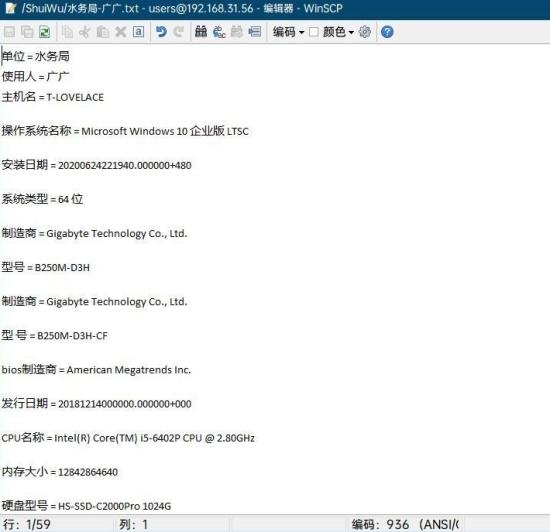Open the 颜色 color dropdown
This screenshot has height=532, width=550.
pyautogui.click(x=338, y=32)
